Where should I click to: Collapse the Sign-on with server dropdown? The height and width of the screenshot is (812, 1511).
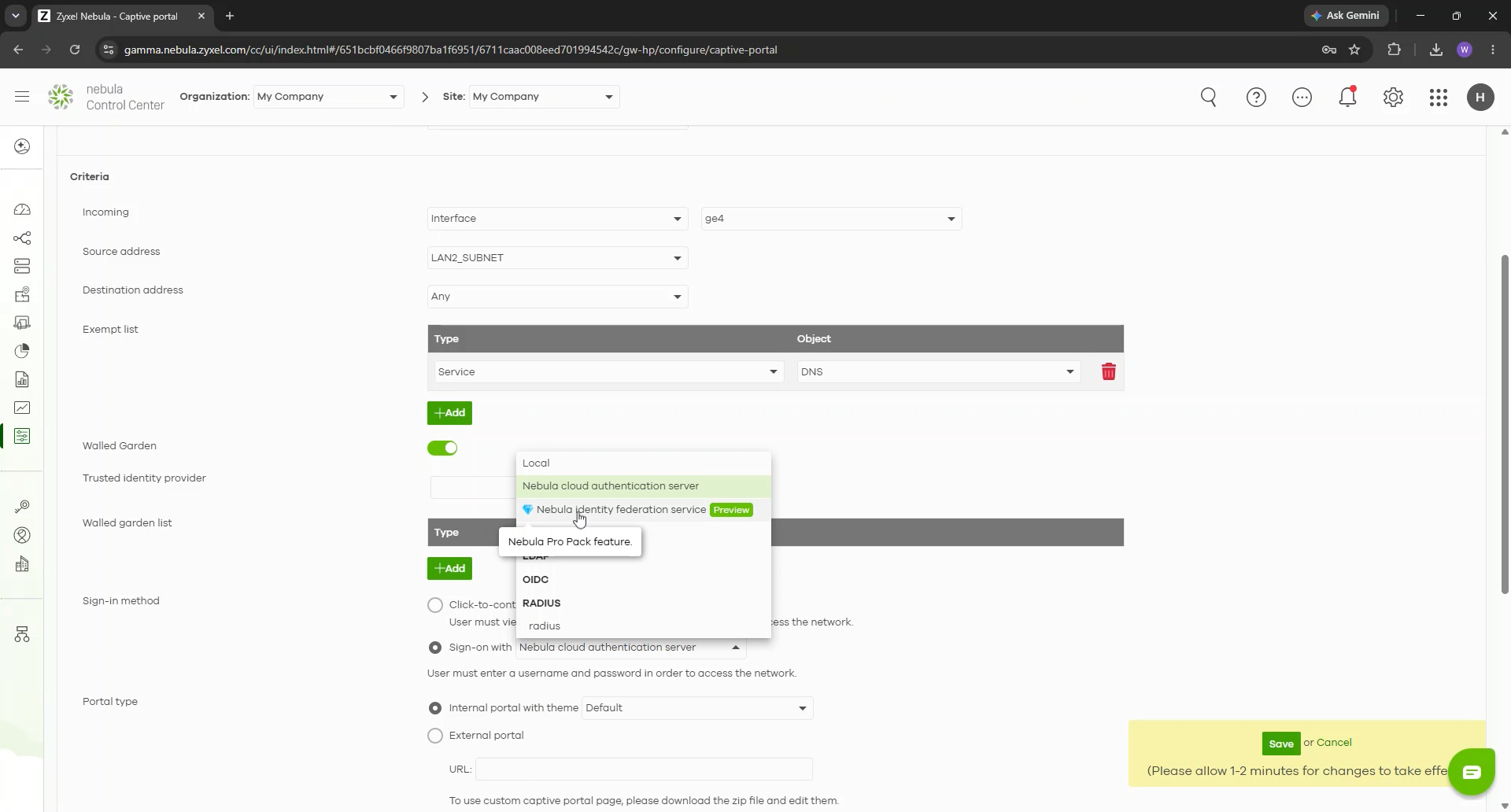631,648
